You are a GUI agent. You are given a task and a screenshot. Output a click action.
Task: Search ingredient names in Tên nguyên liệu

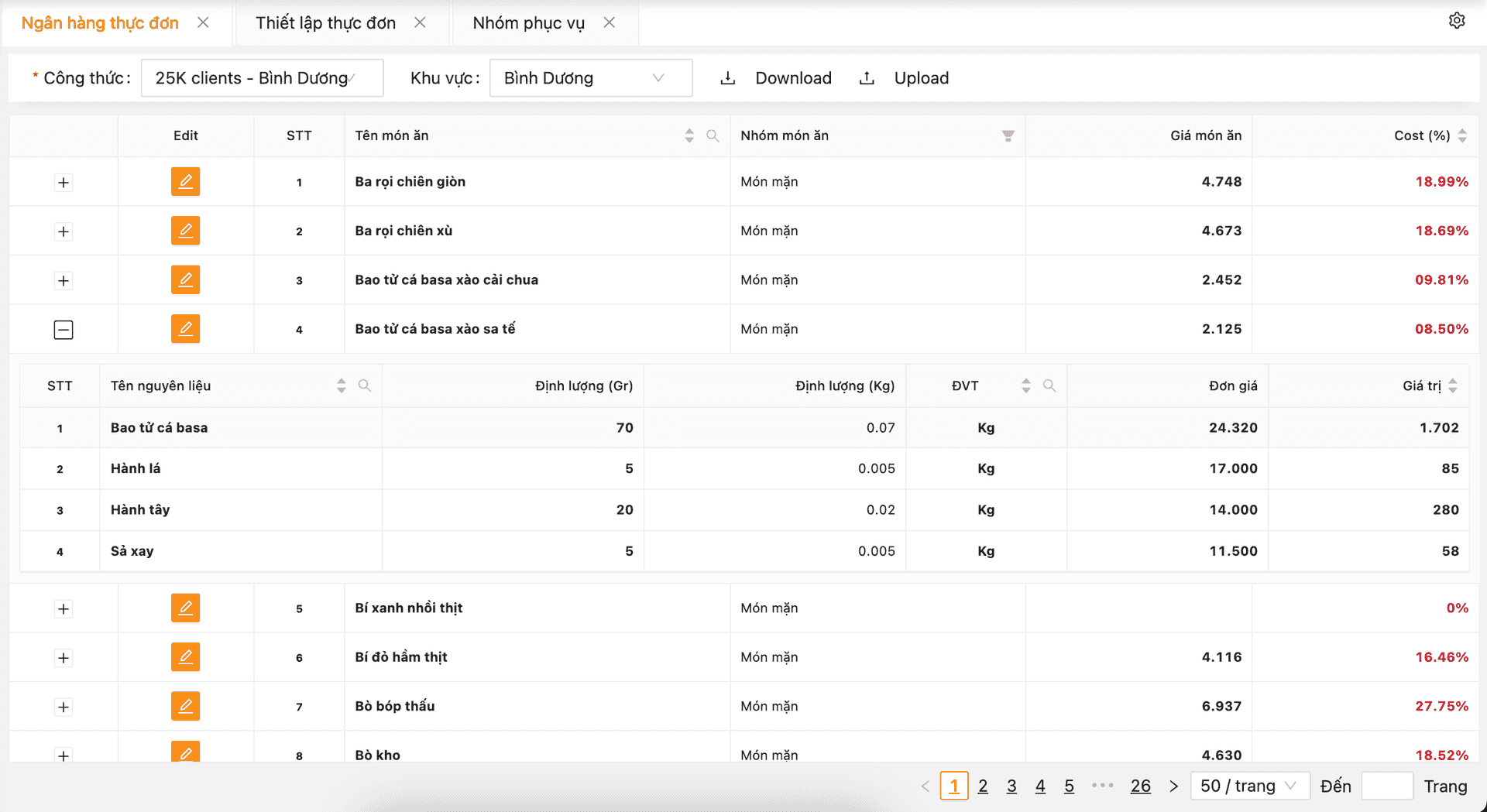(364, 385)
